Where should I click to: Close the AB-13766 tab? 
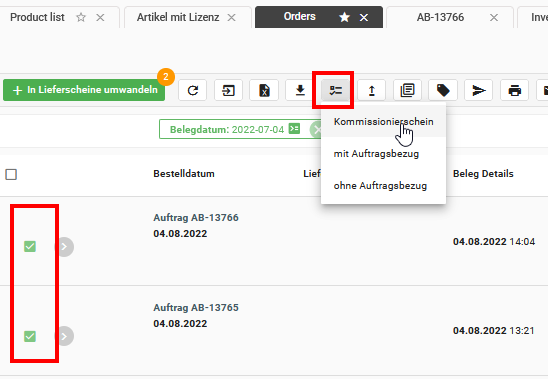click(494, 17)
